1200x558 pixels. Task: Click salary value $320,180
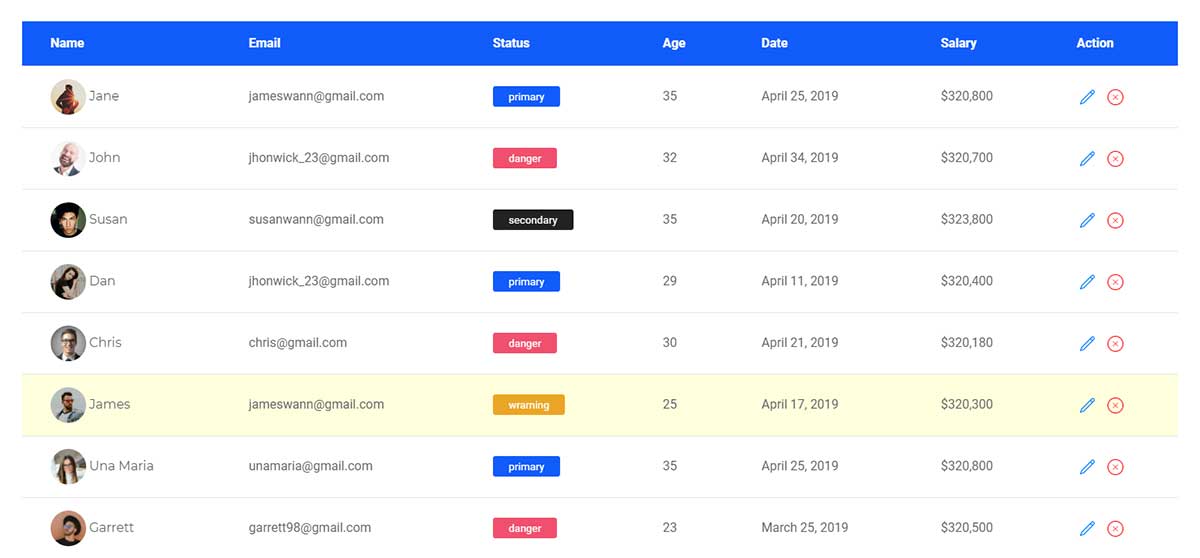click(x=967, y=343)
